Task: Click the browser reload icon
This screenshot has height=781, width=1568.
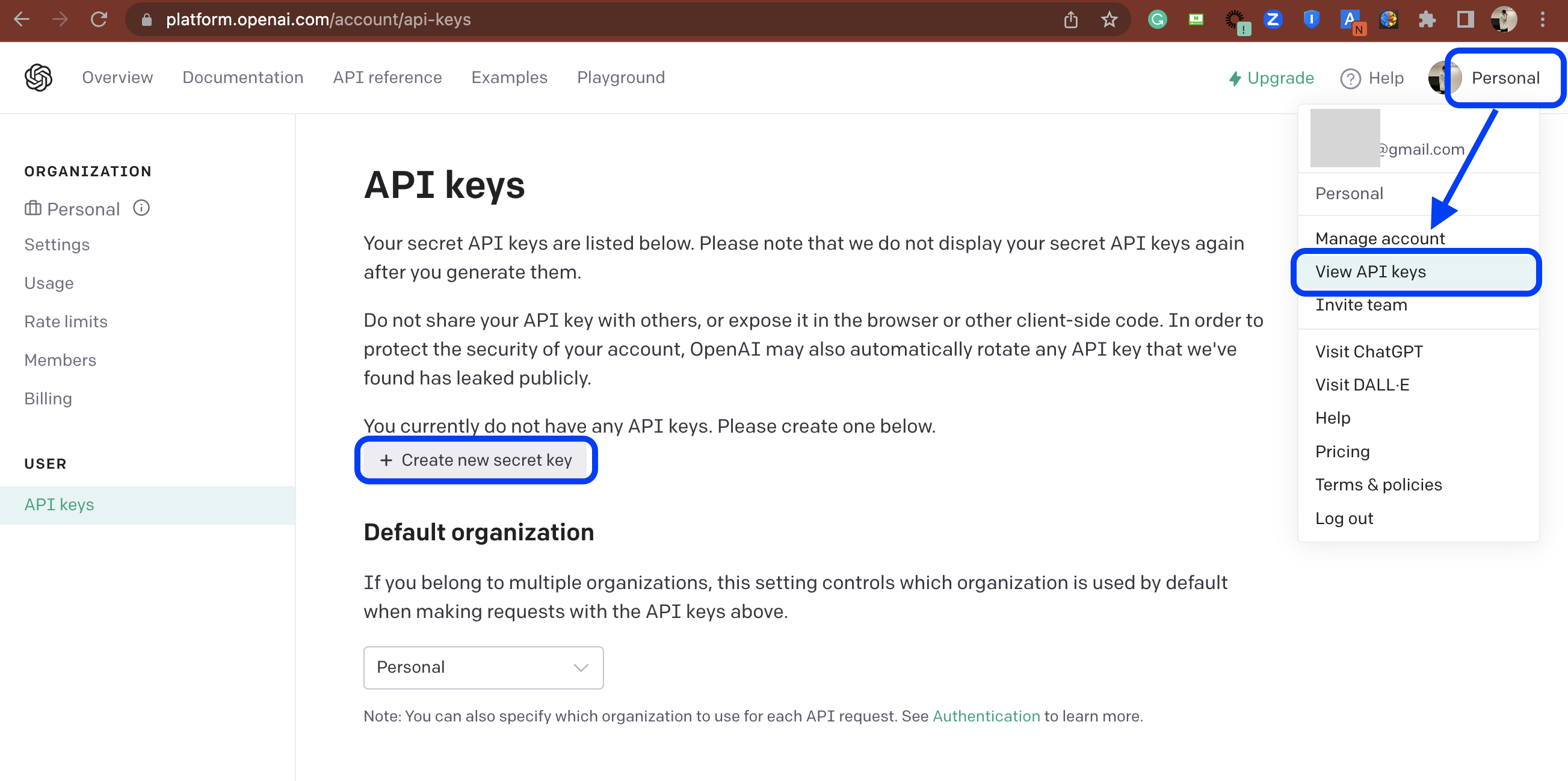Action: pos(99,19)
